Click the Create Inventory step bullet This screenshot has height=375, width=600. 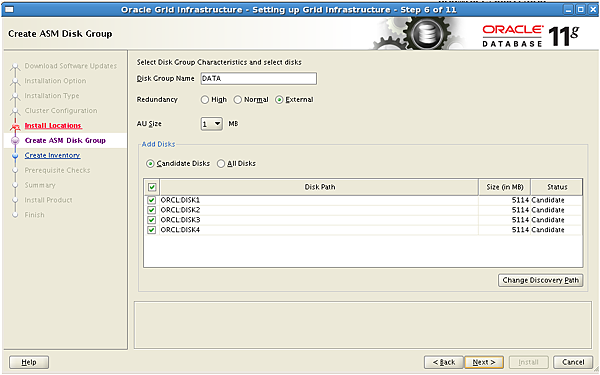click(x=15, y=156)
